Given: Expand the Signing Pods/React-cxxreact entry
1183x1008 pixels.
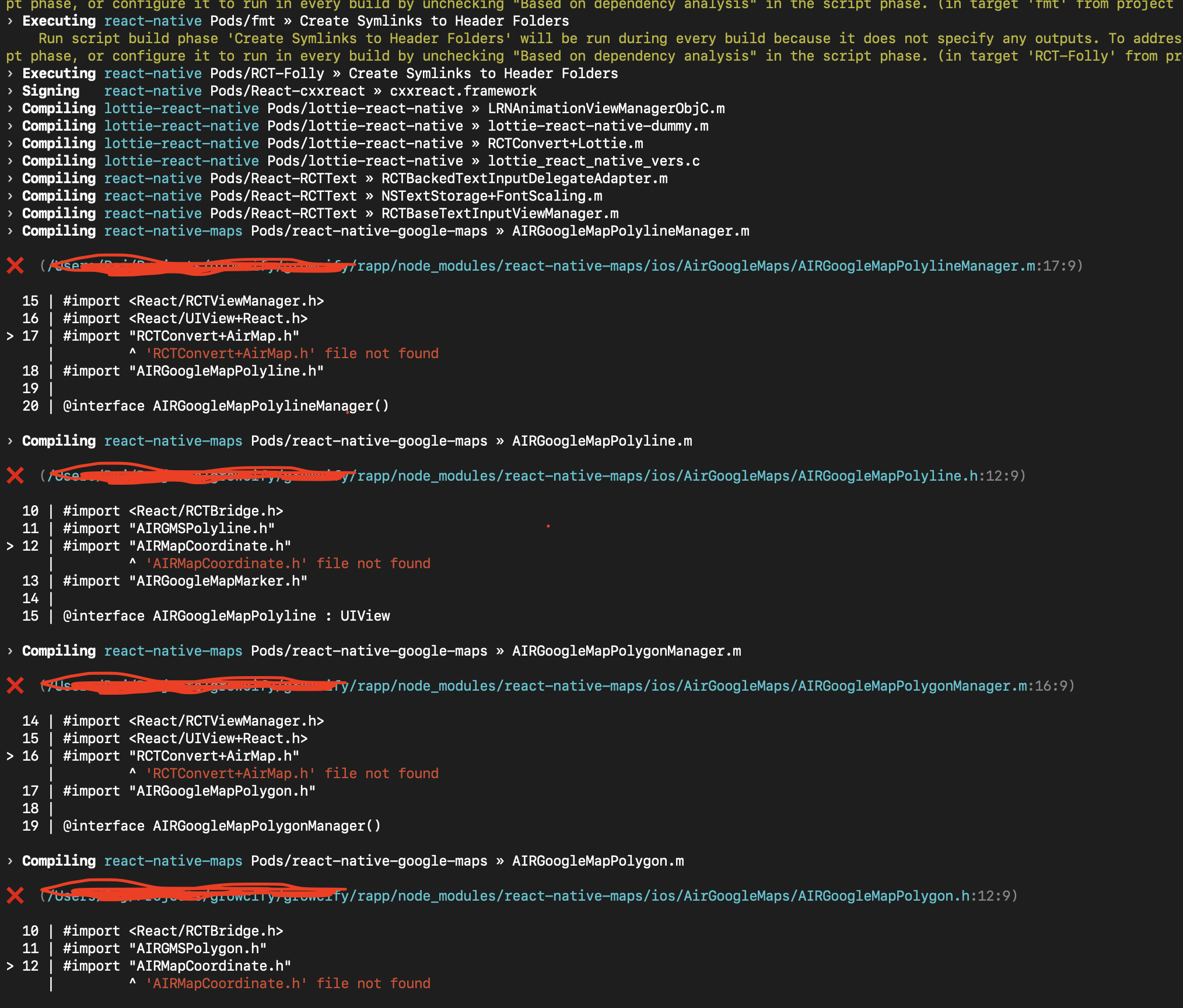Looking at the screenshot, I should coord(9,91).
